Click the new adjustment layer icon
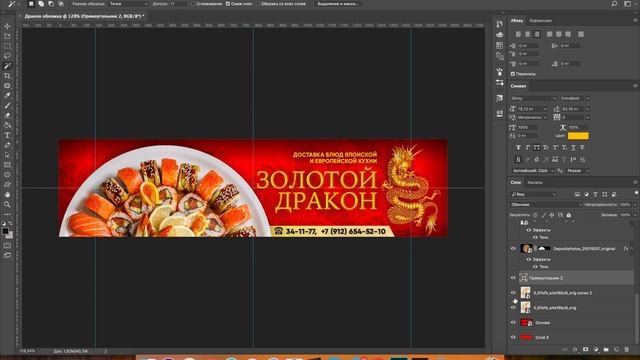This screenshot has height=360, width=640. (596, 349)
